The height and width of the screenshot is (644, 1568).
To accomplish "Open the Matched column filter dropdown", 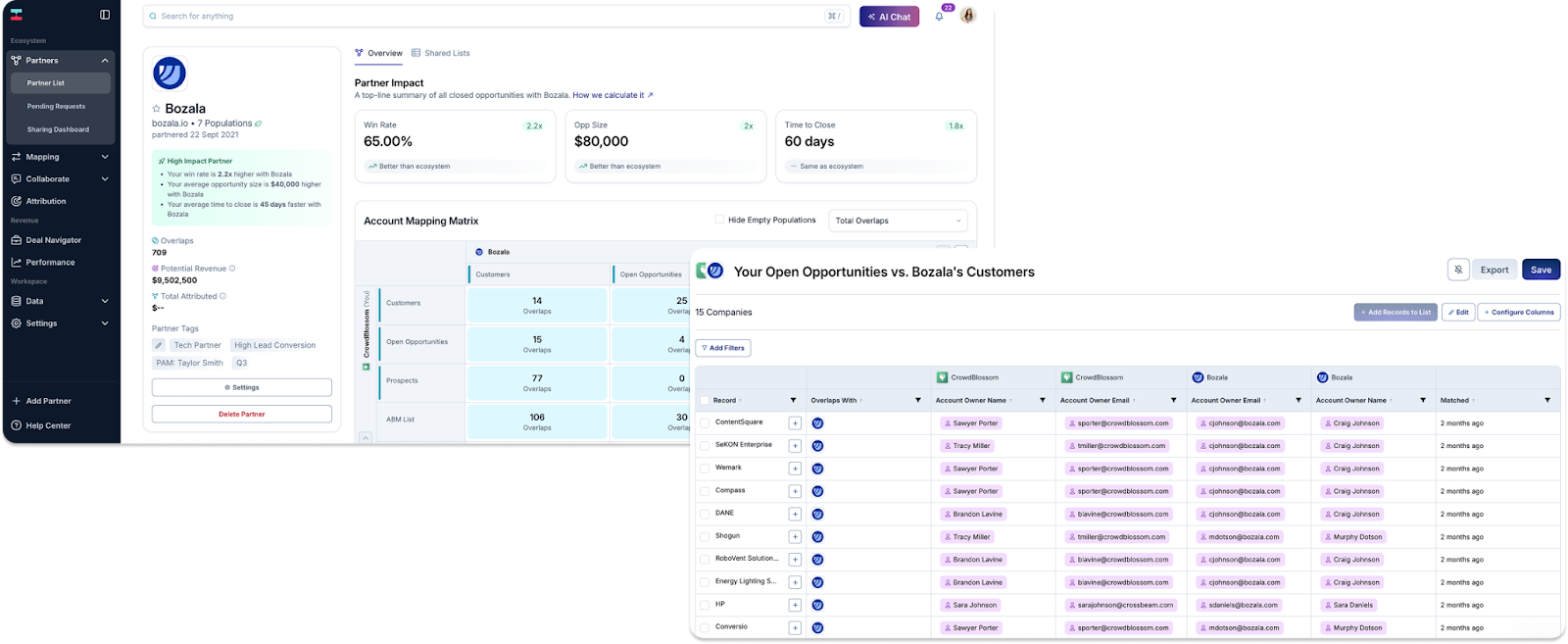I will (1547, 401).
